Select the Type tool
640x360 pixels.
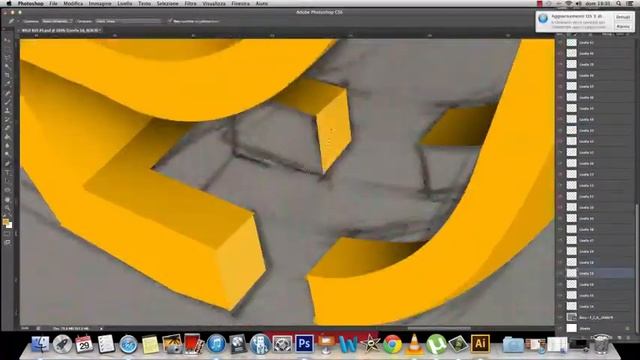click(x=7, y=172)
